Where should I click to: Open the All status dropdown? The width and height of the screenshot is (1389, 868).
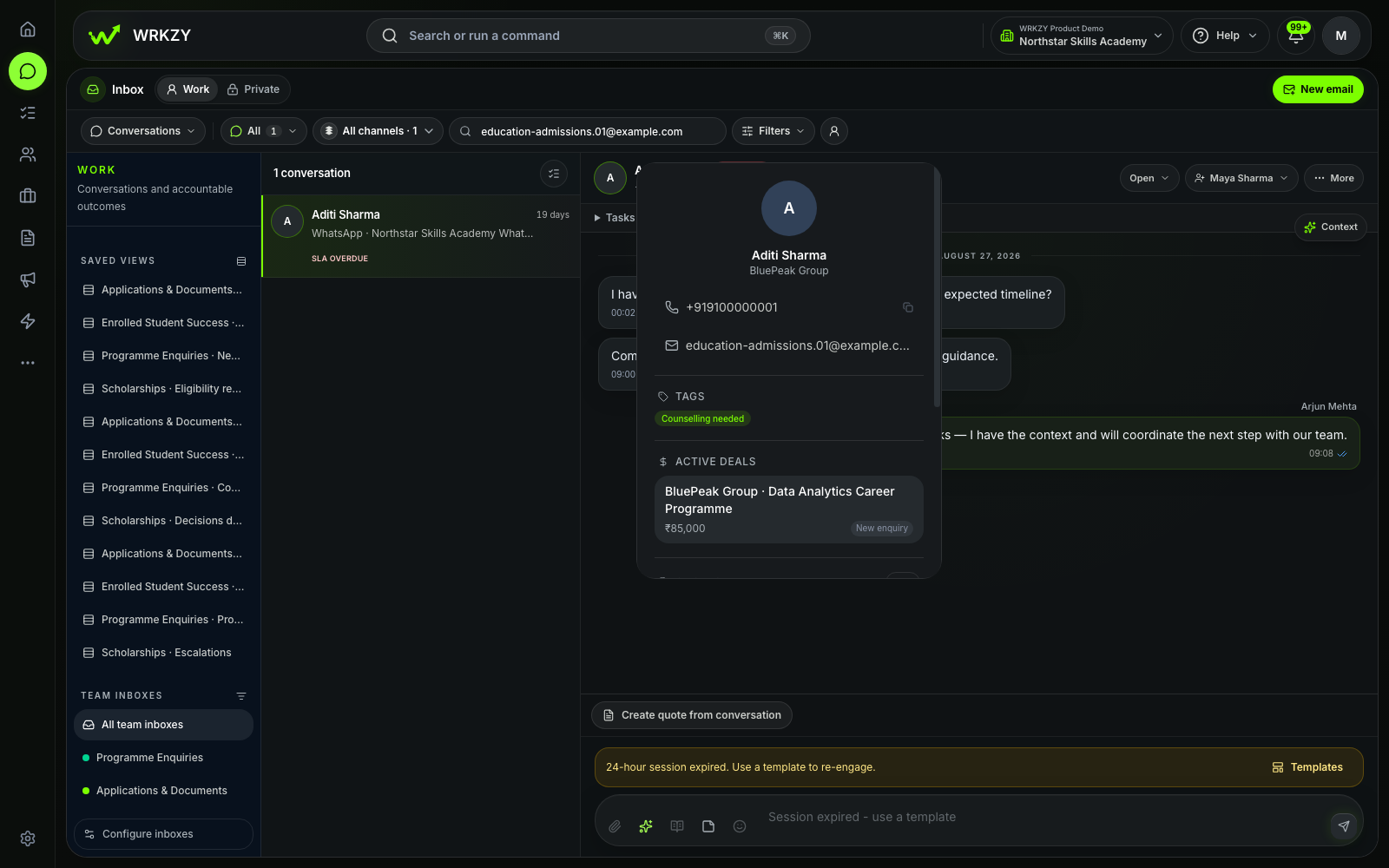point(264,131)
